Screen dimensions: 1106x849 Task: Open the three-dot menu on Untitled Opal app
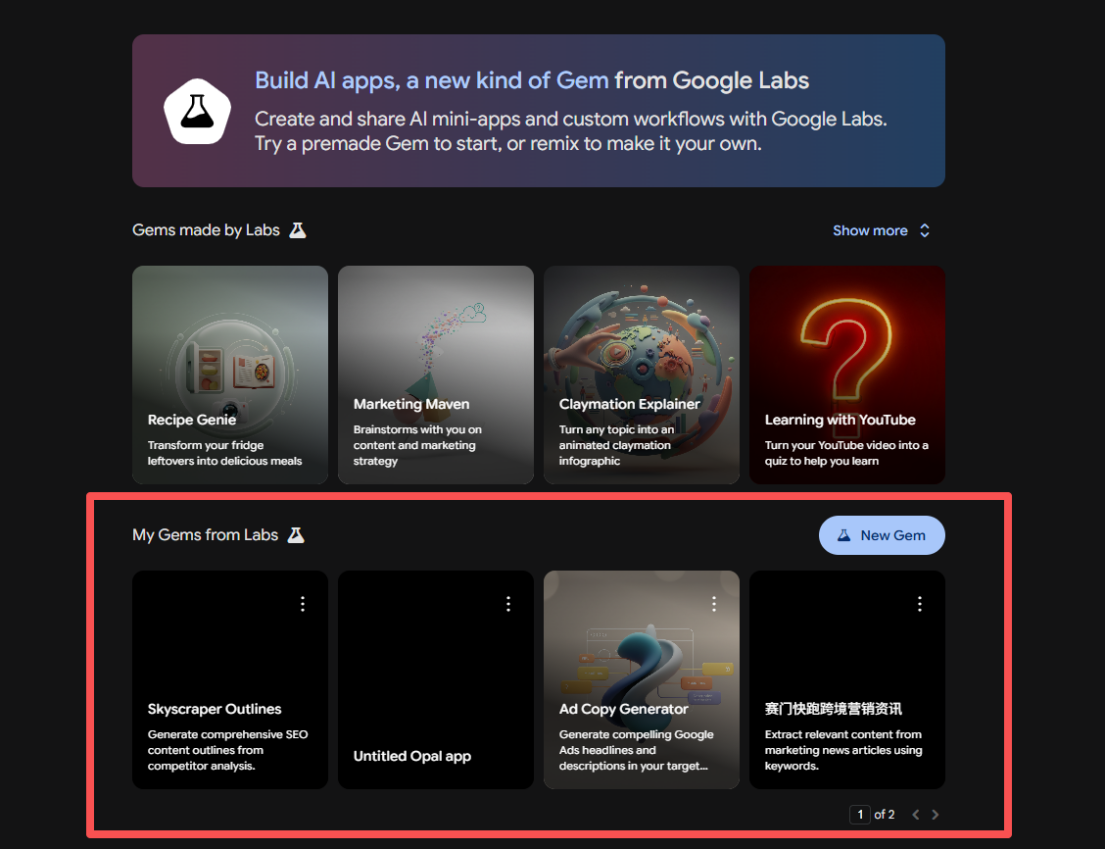click(509, 604)
